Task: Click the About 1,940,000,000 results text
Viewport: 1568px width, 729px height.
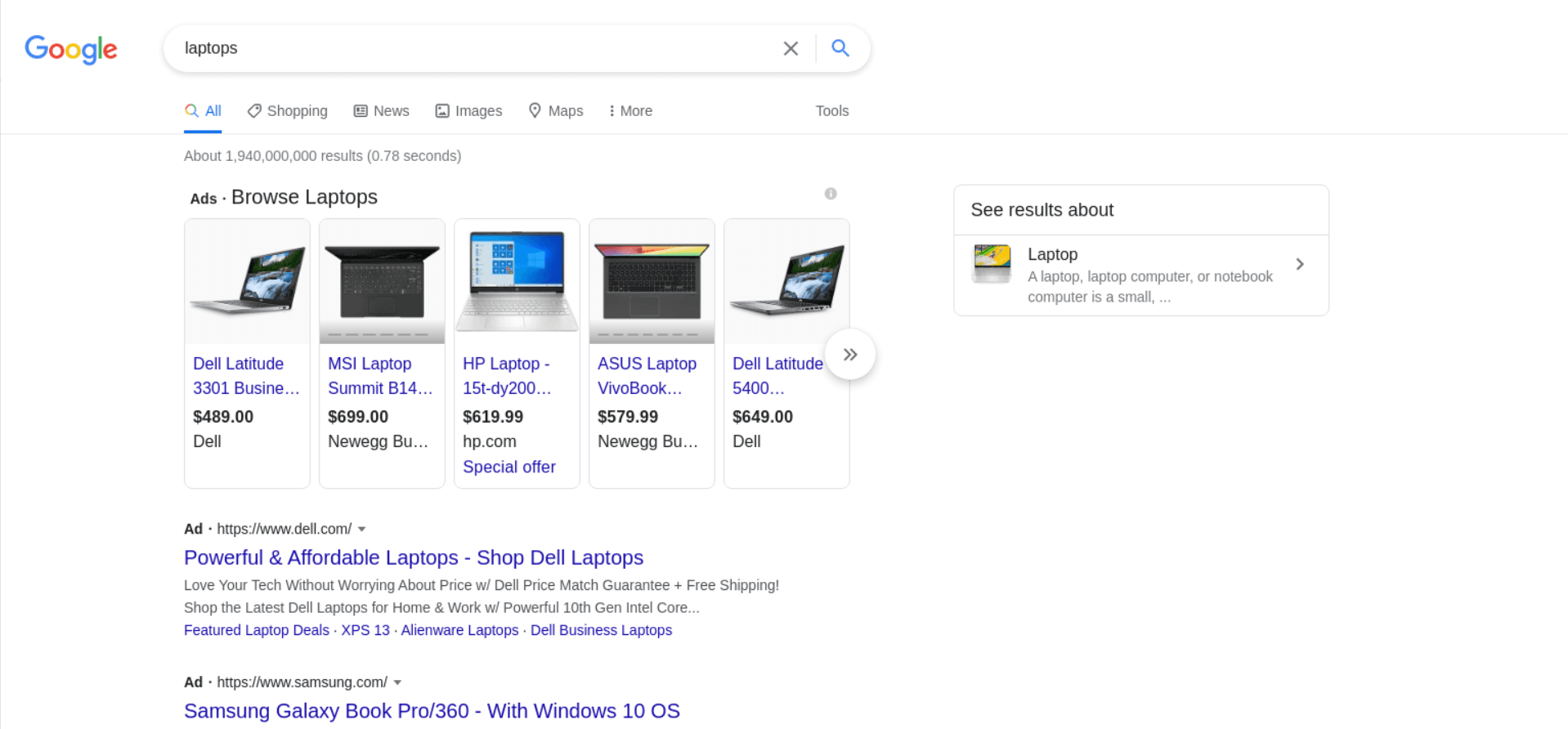Action: click(x=322, y=156)
